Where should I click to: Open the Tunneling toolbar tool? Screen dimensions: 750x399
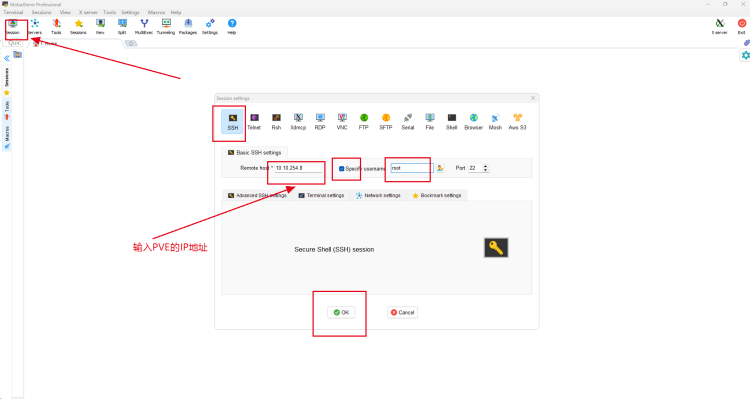(x=166, y=27)
